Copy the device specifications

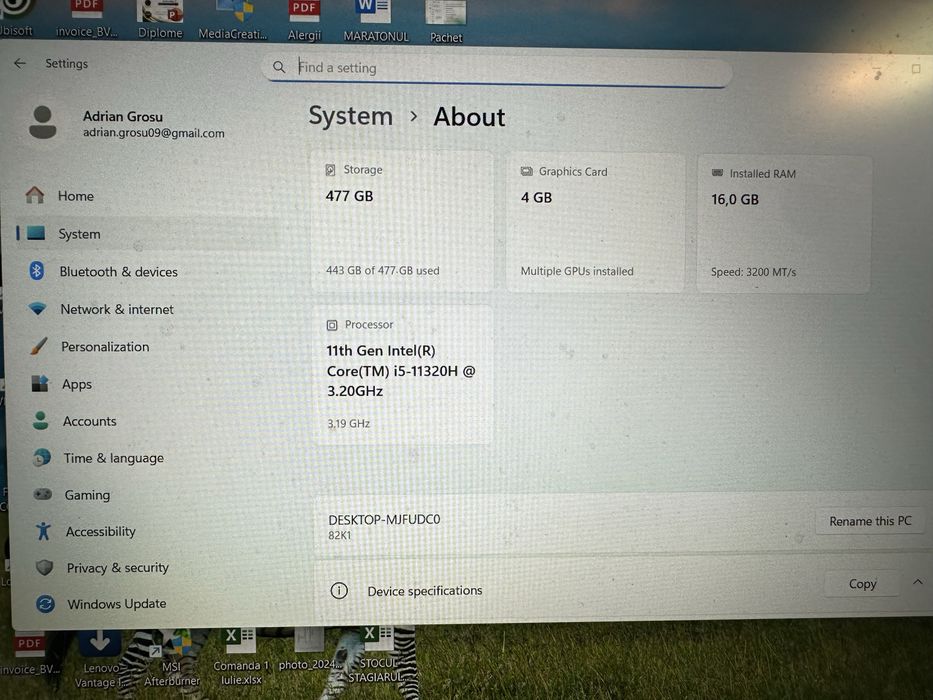[x=862, y=584]
